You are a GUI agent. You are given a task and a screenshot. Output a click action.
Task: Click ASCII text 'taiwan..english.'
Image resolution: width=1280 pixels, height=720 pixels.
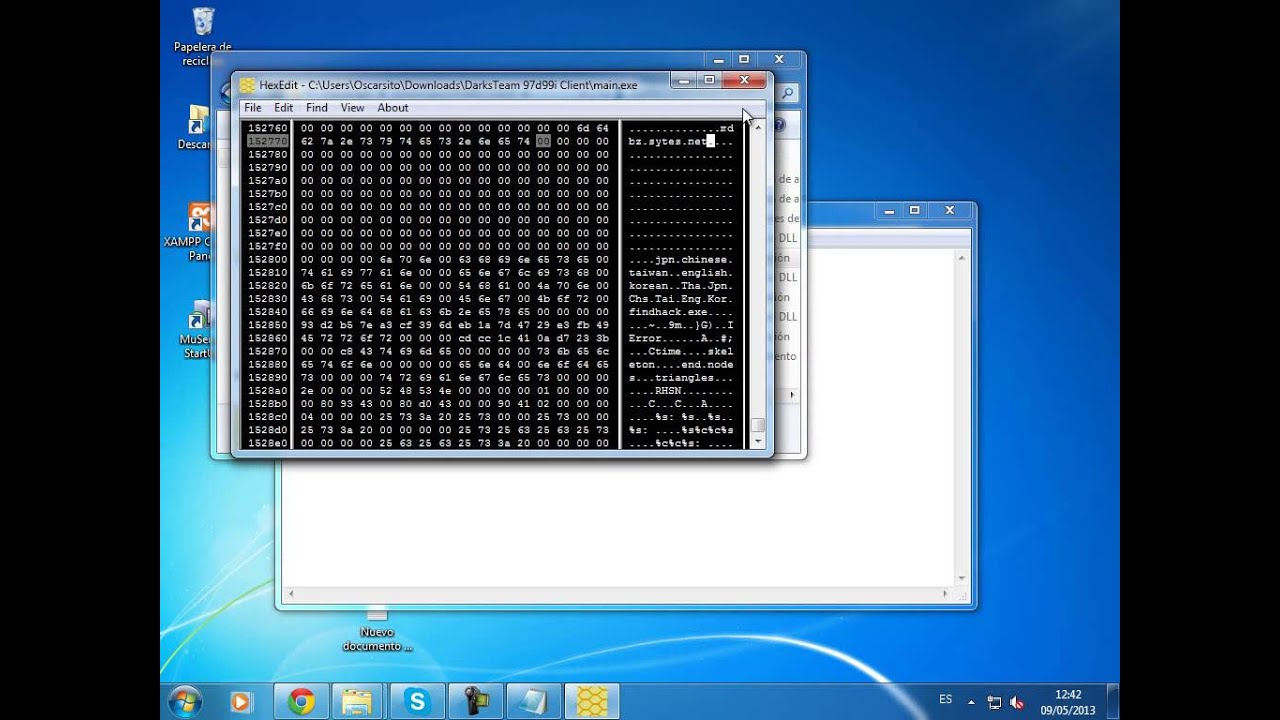[681, 272]
